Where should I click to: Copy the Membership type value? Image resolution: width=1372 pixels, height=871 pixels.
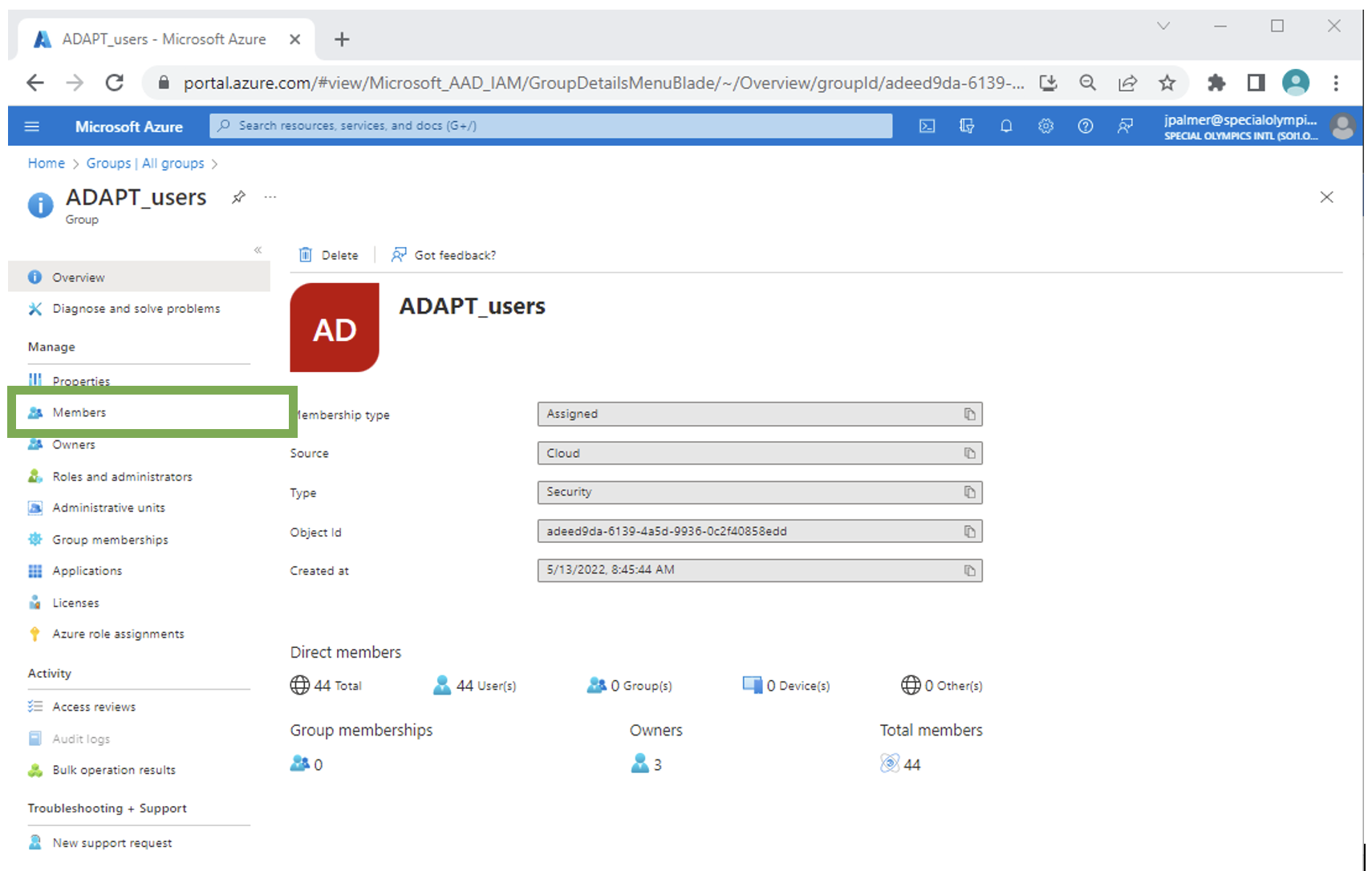tap(969, 414)
